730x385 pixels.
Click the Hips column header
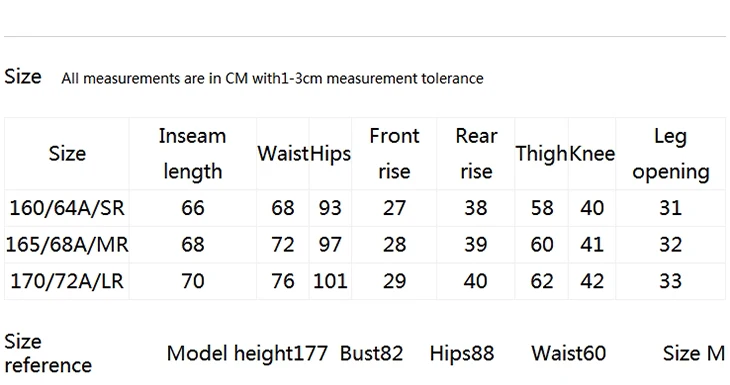point(330,154)
